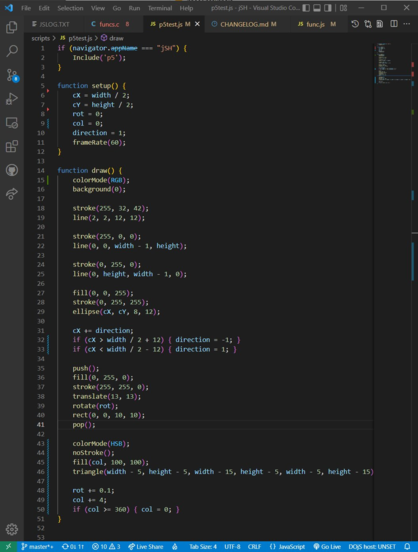
Task: Open the File menu
Action: pyautogui.click(x=26, y=8)
